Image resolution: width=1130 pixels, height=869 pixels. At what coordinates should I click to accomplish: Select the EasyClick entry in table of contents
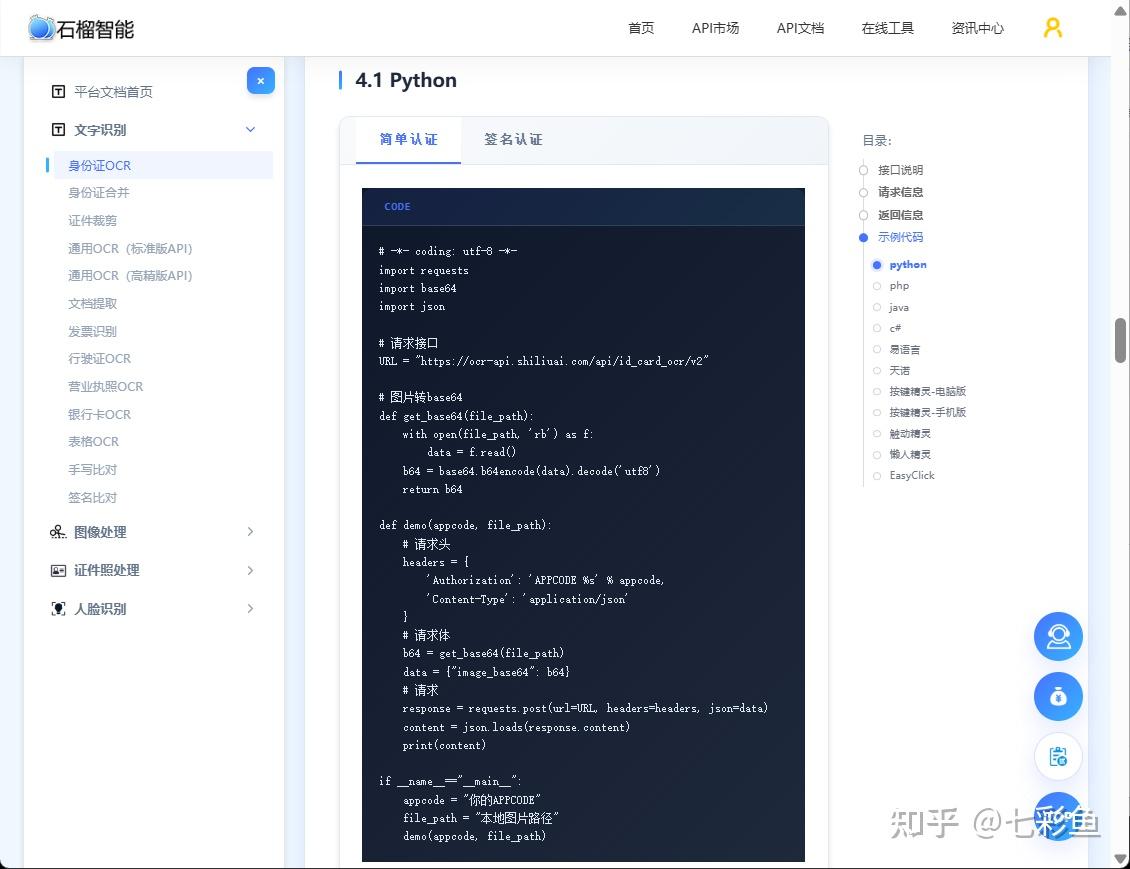click(x=912, y=476)
